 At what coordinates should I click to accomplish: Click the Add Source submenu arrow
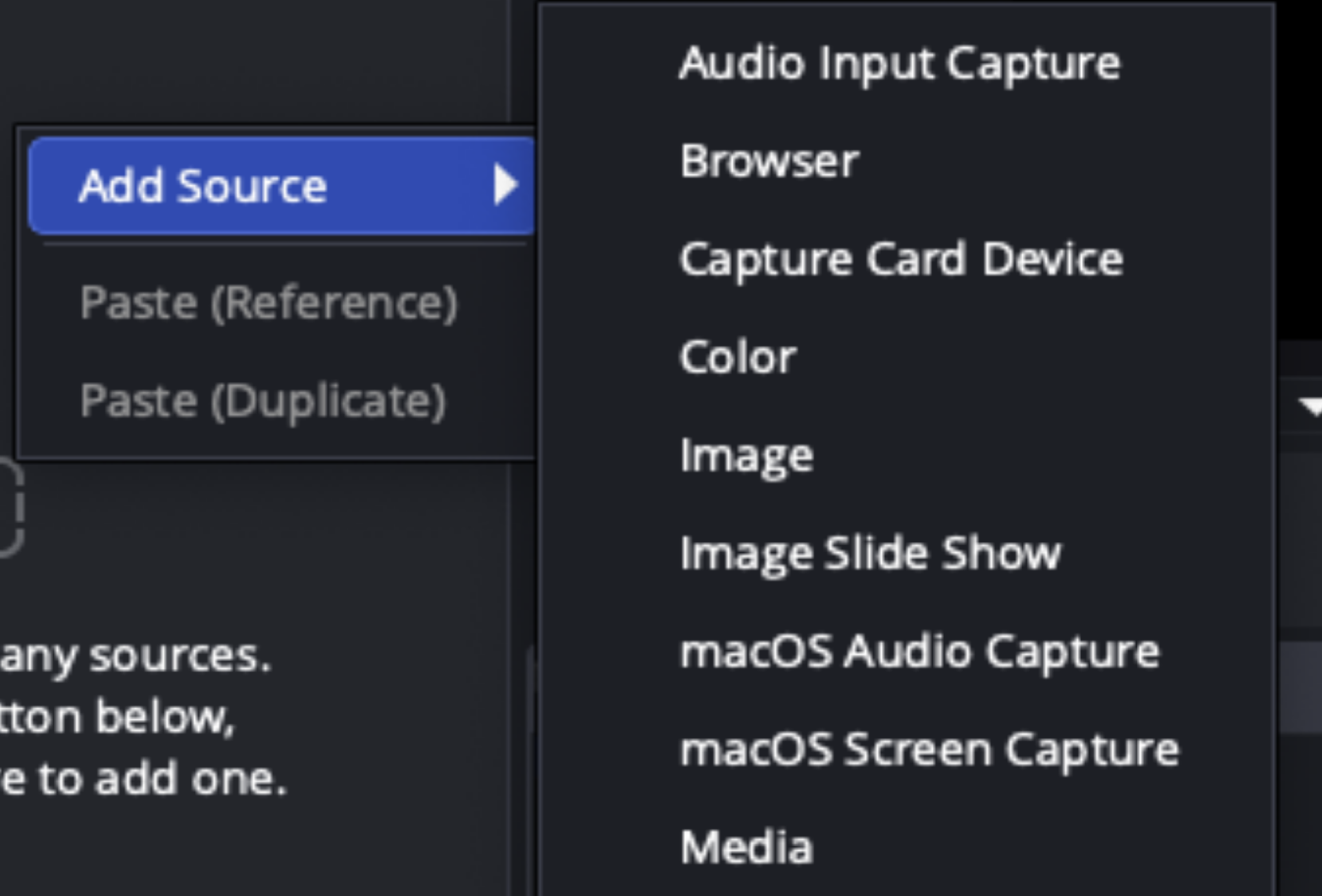(x=505, y=185)
